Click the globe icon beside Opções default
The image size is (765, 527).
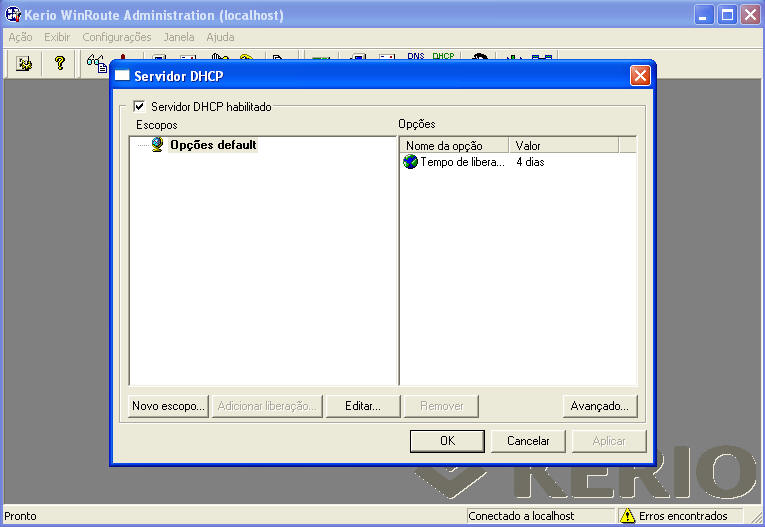pos(158,145)
